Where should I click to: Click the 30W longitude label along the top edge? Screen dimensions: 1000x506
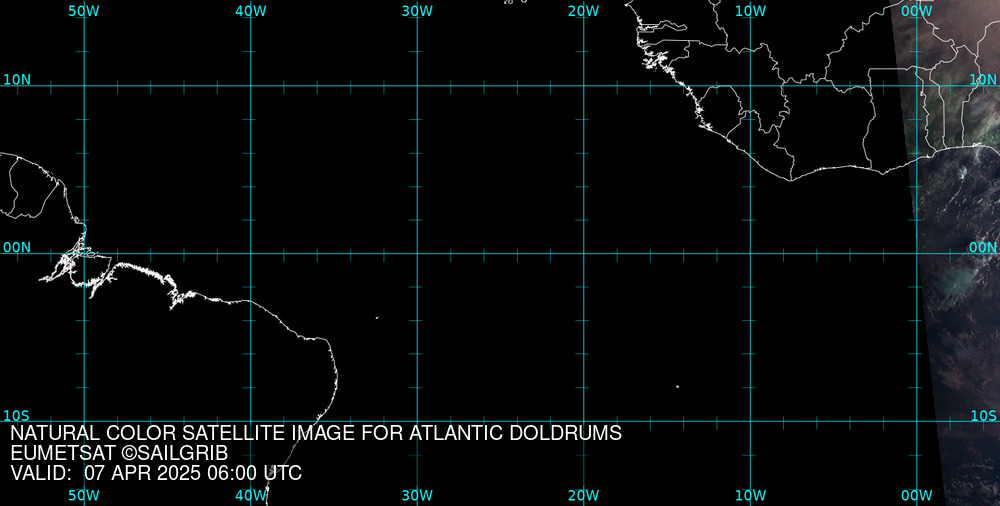pos(418,11)
